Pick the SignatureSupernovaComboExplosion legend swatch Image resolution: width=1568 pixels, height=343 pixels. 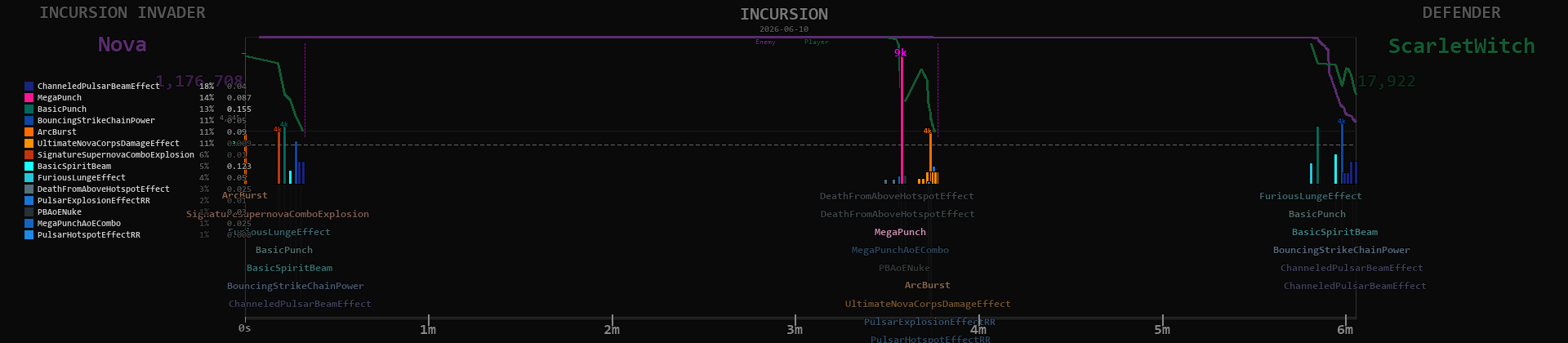pyautogui.click(x=29, y=154)
